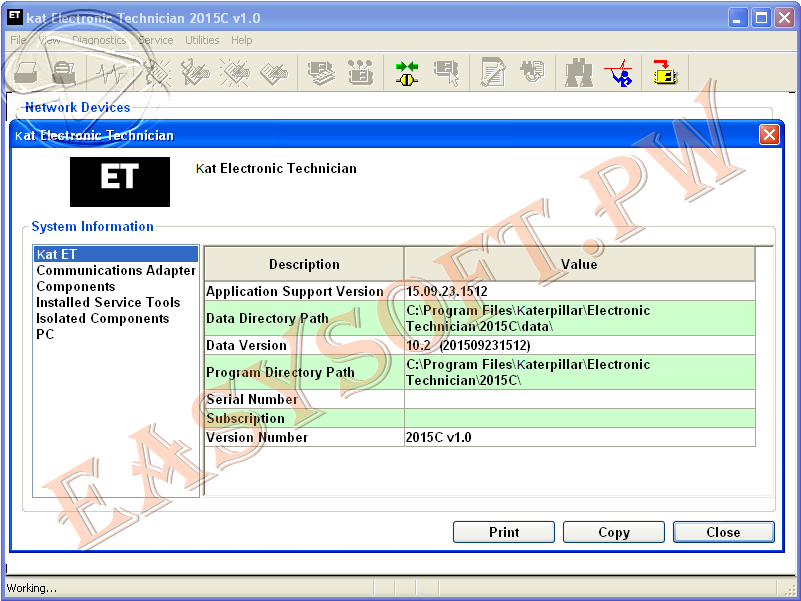Click the Subscription row label
This screenshot has height=601, width=801.
point(245,418)
